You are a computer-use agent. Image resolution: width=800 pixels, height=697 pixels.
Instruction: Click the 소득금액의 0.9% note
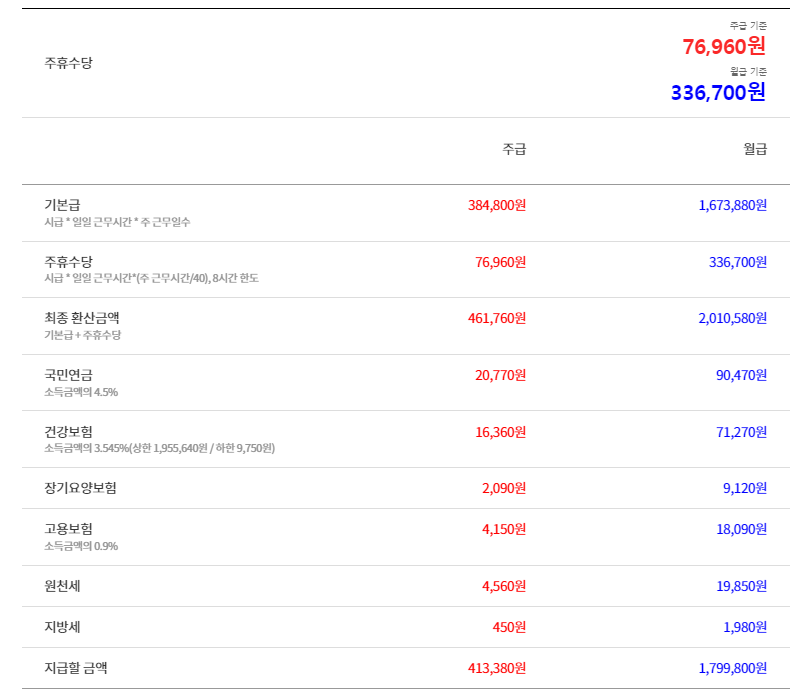click(81, 546)
